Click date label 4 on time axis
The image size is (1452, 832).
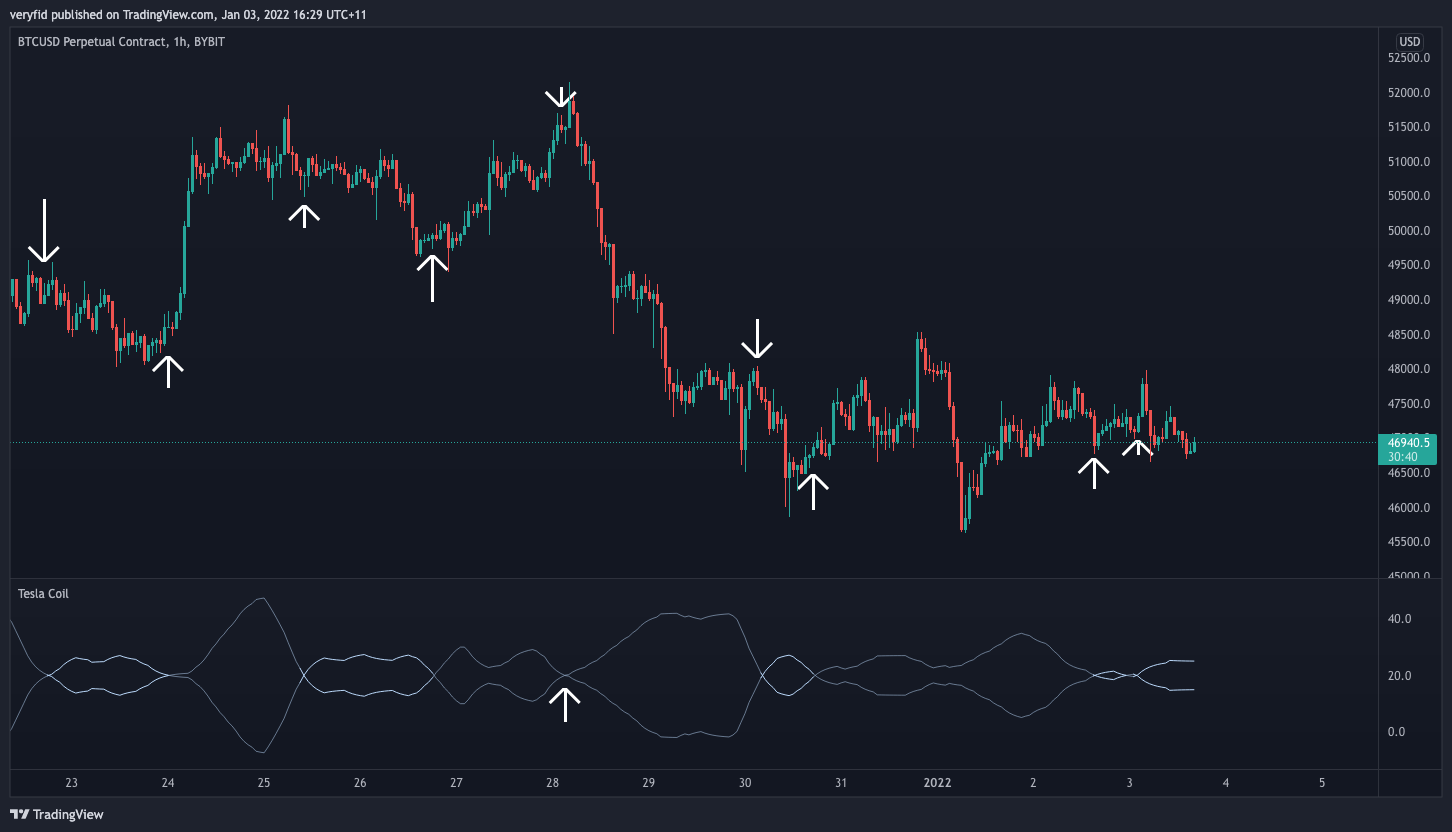(1225, 783)
